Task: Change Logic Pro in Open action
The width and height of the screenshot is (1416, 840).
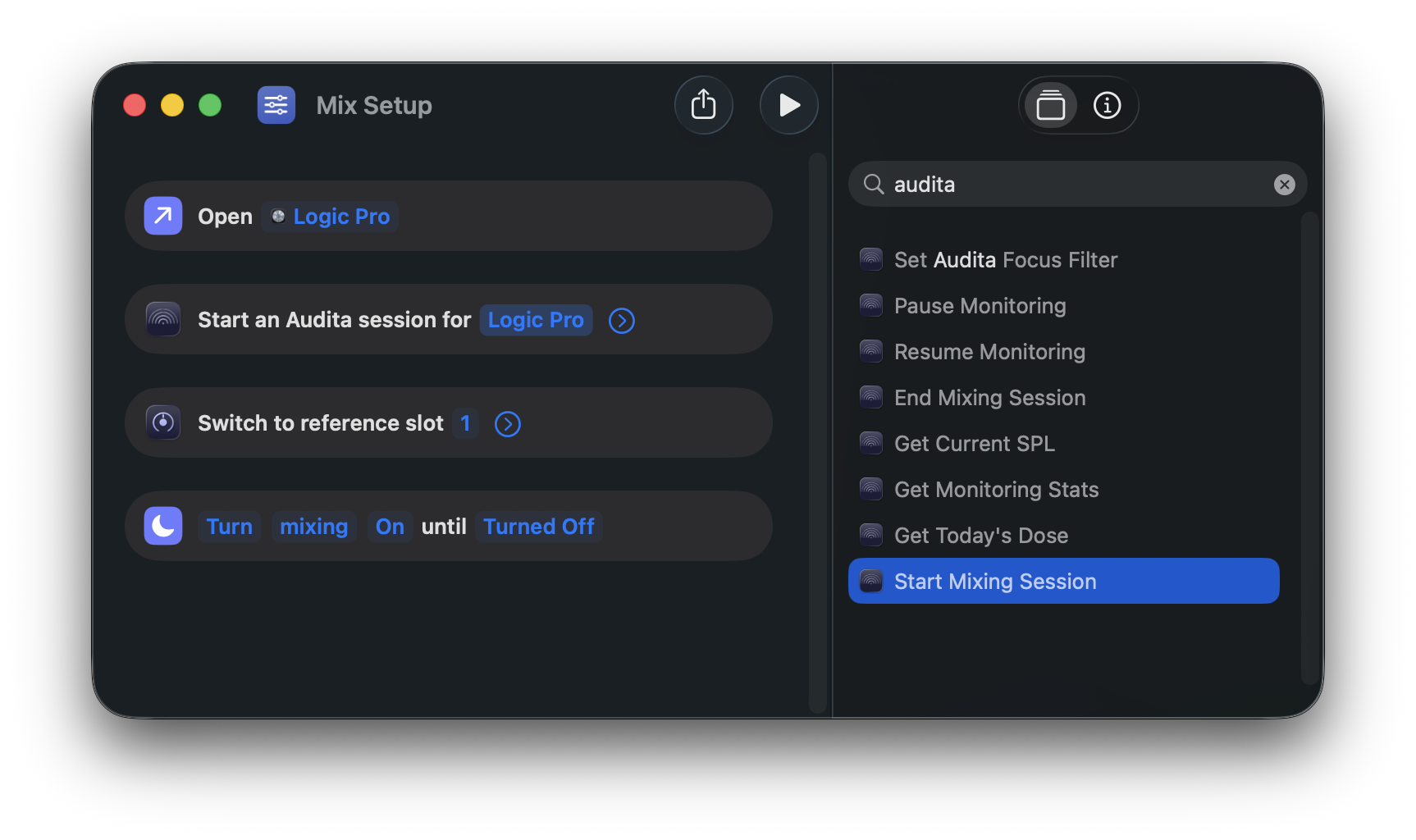Action: [330, 217]
